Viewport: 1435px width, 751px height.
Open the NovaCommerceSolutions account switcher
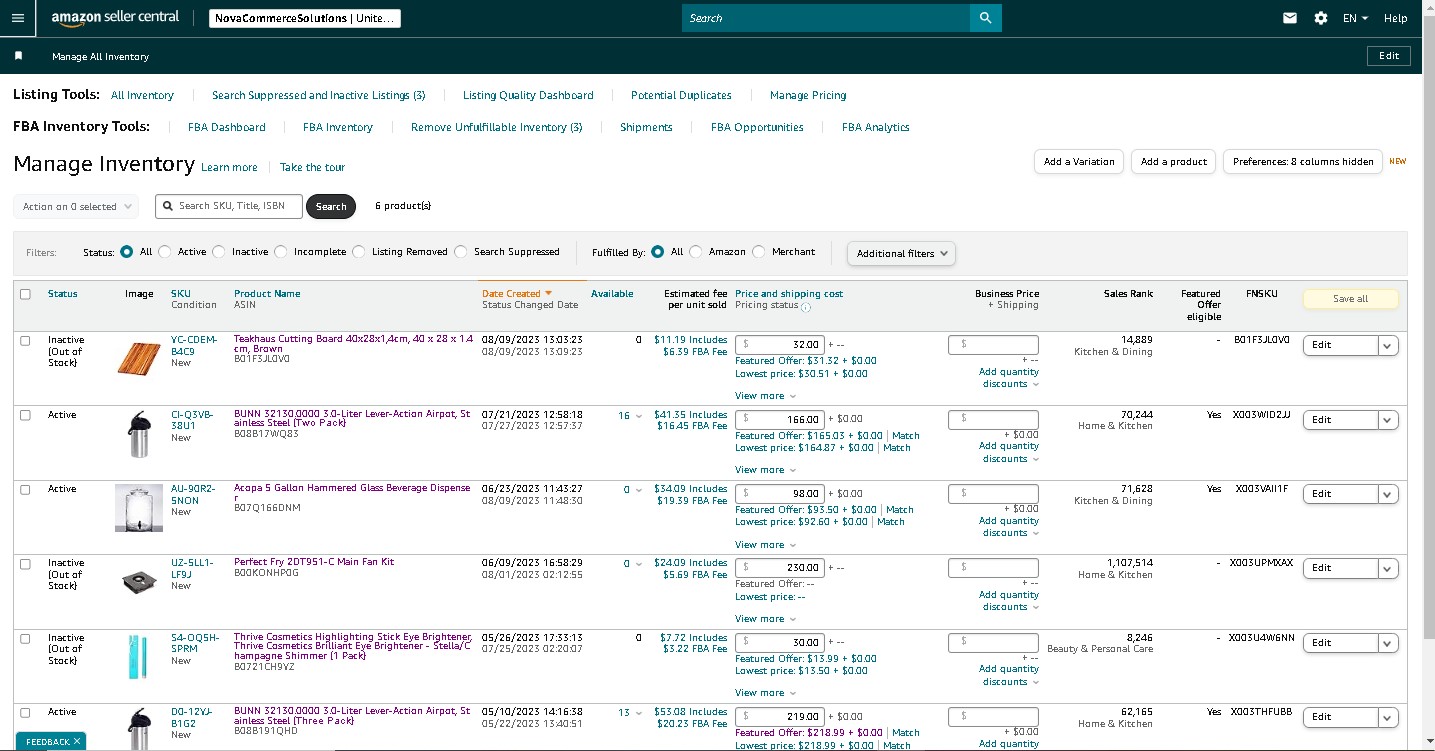[306, 18]
